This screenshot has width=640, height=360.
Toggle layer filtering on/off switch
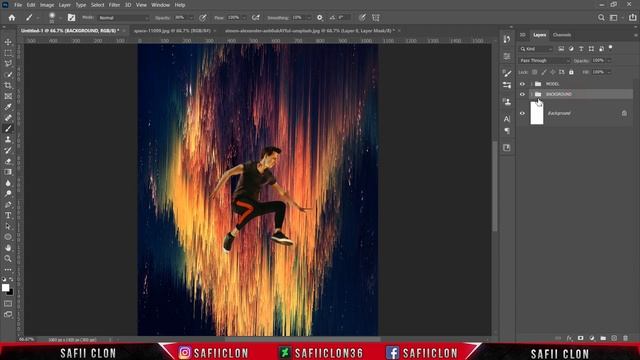click(611, 48)
